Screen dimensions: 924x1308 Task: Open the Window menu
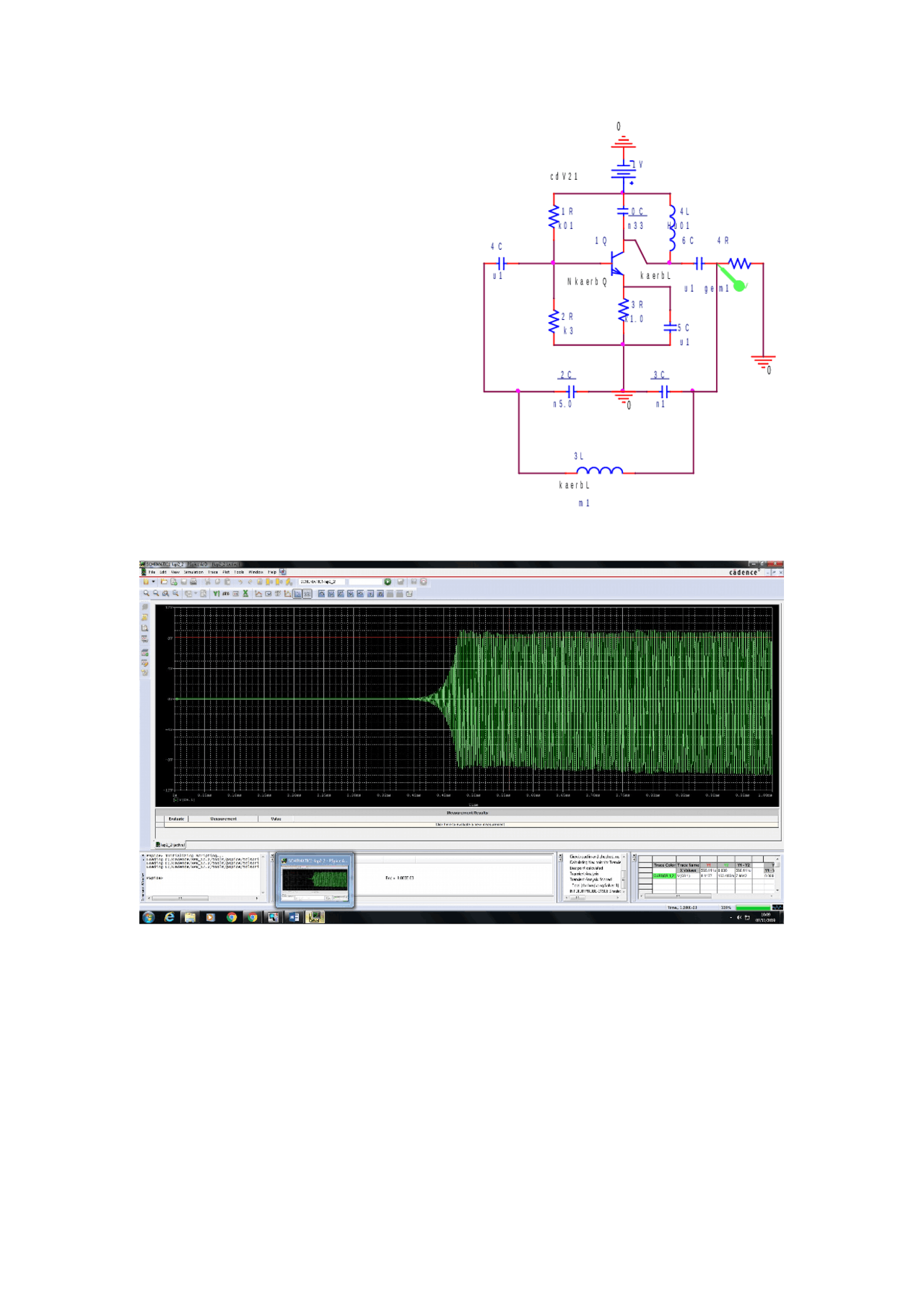[x=256, y=572]
